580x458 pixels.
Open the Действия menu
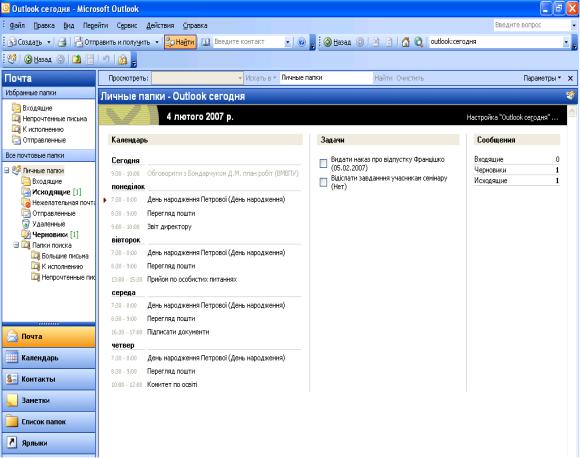coord(160,26)
